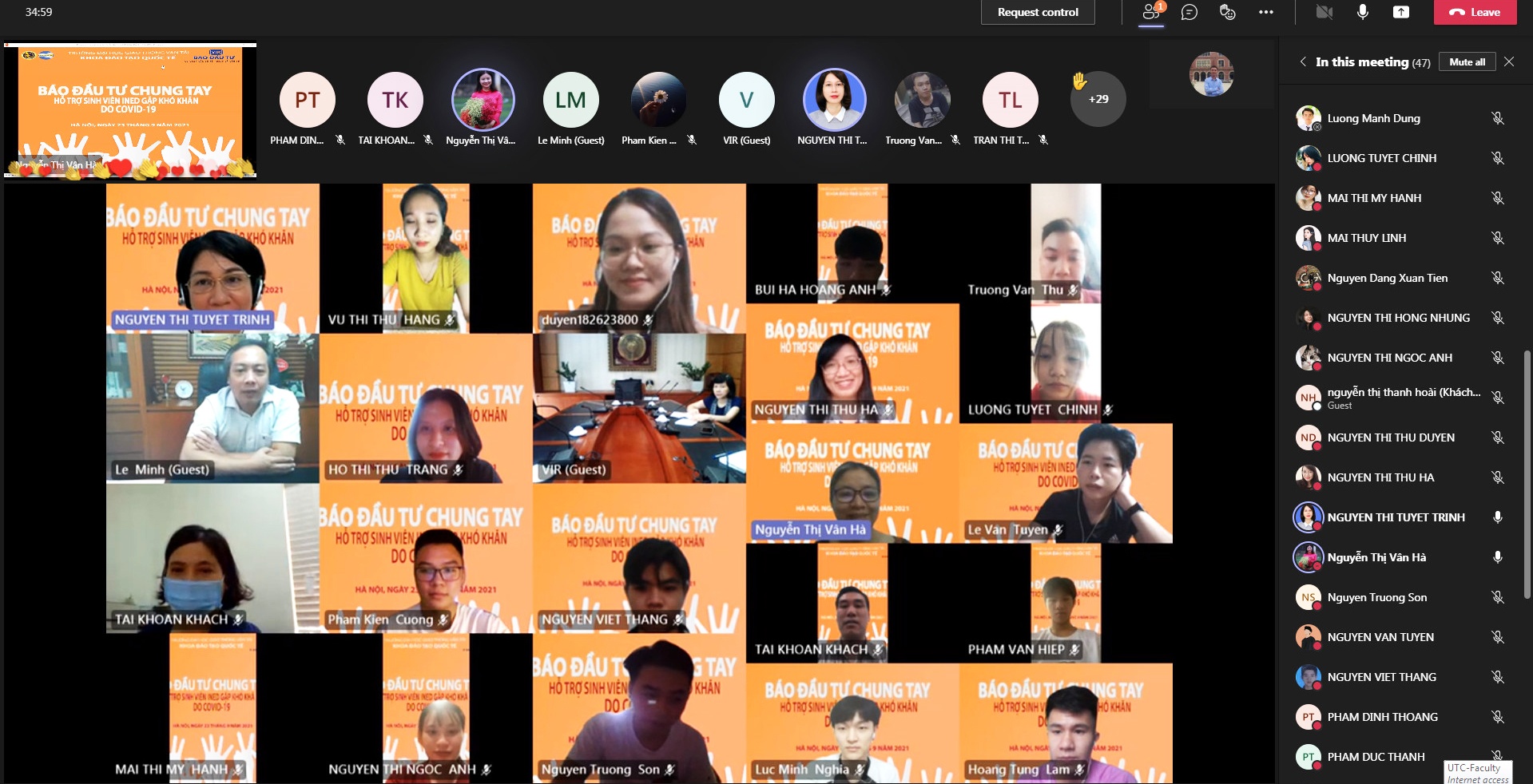
Task: Open the More actions ellipsis menu
Action: tap(1266, 12)
